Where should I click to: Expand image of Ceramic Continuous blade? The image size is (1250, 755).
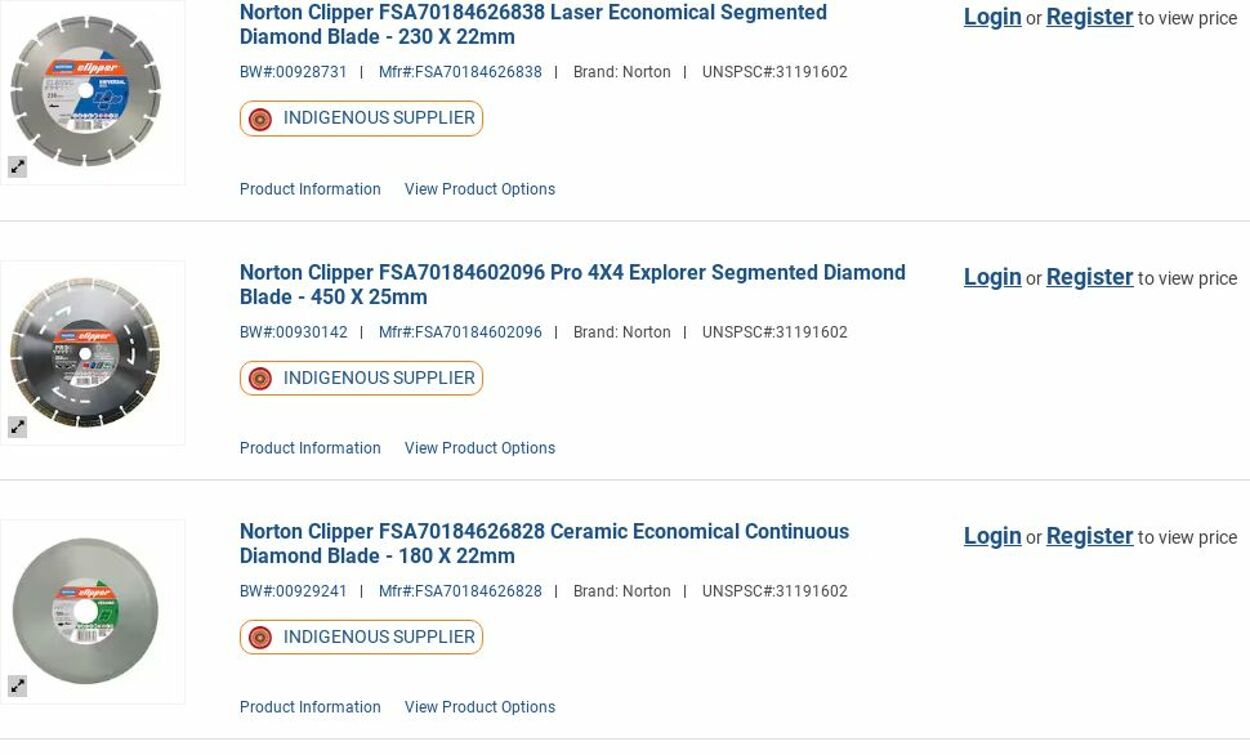point(18,686)
